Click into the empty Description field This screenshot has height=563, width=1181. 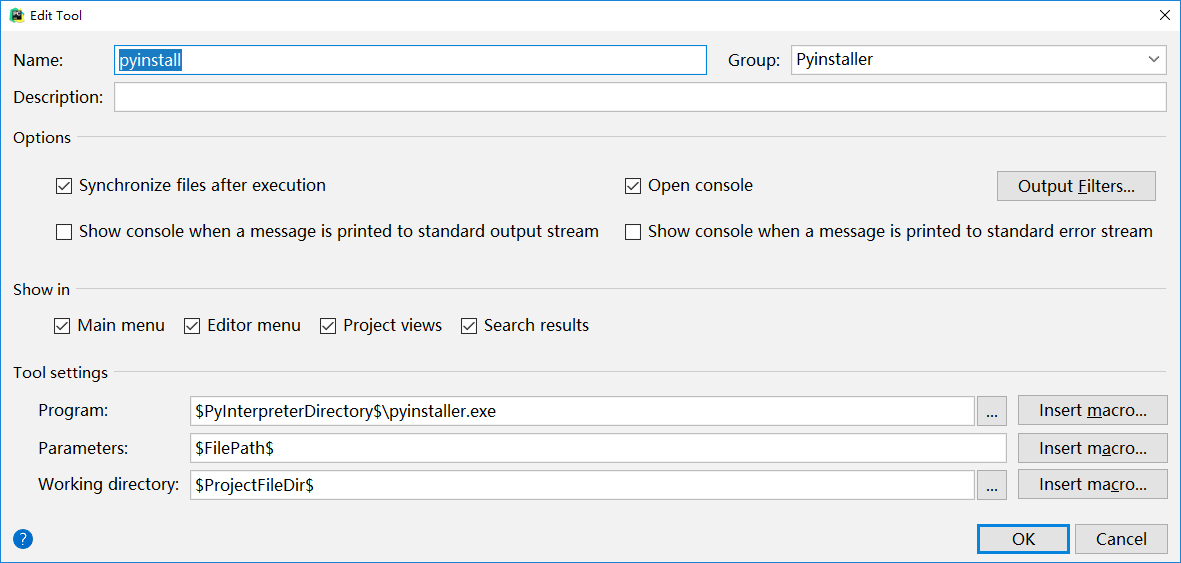coord(640,97)
